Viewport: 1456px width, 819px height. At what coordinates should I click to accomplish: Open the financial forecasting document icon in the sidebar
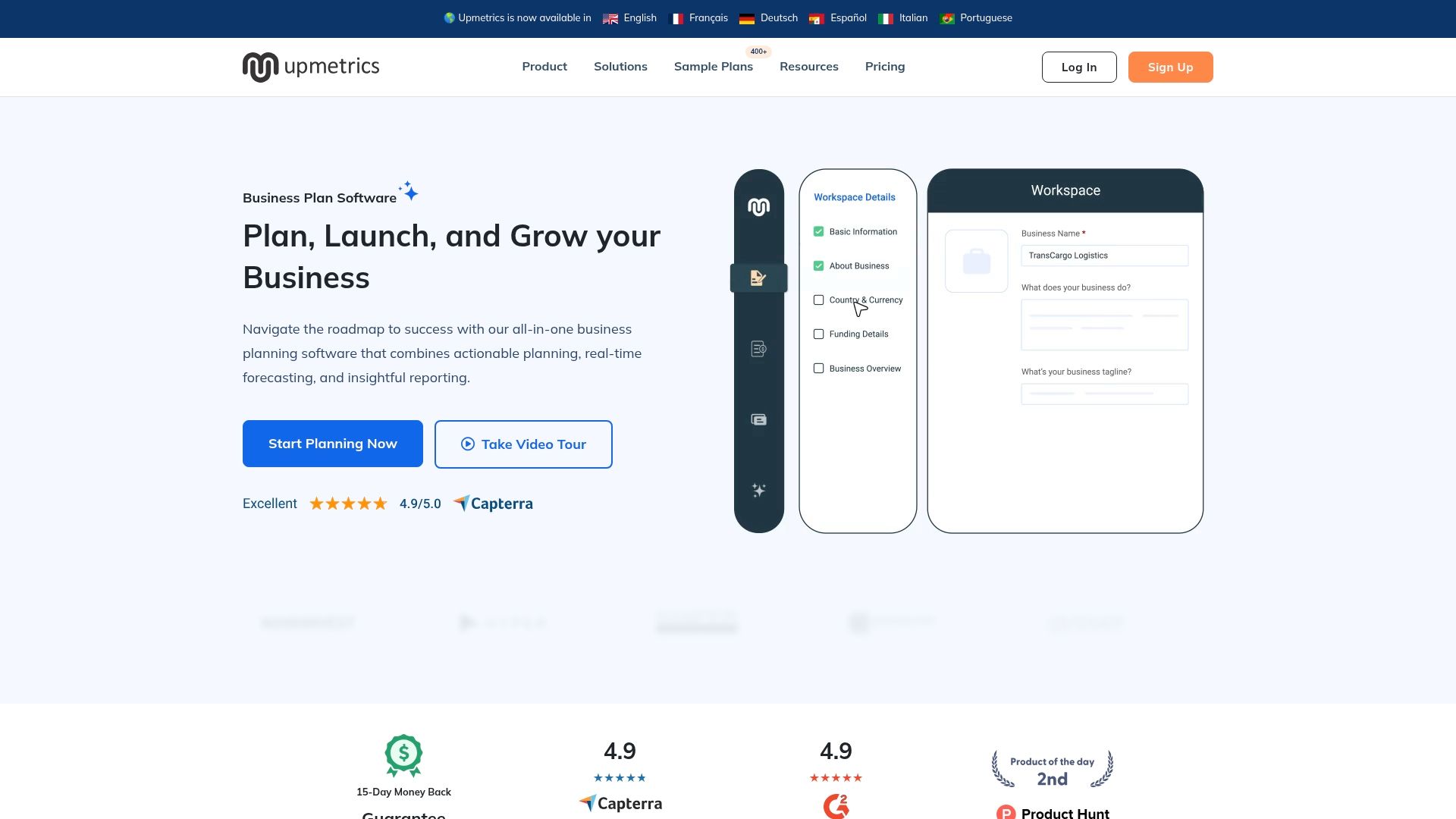pyautogui.click(x=758, y=348)
